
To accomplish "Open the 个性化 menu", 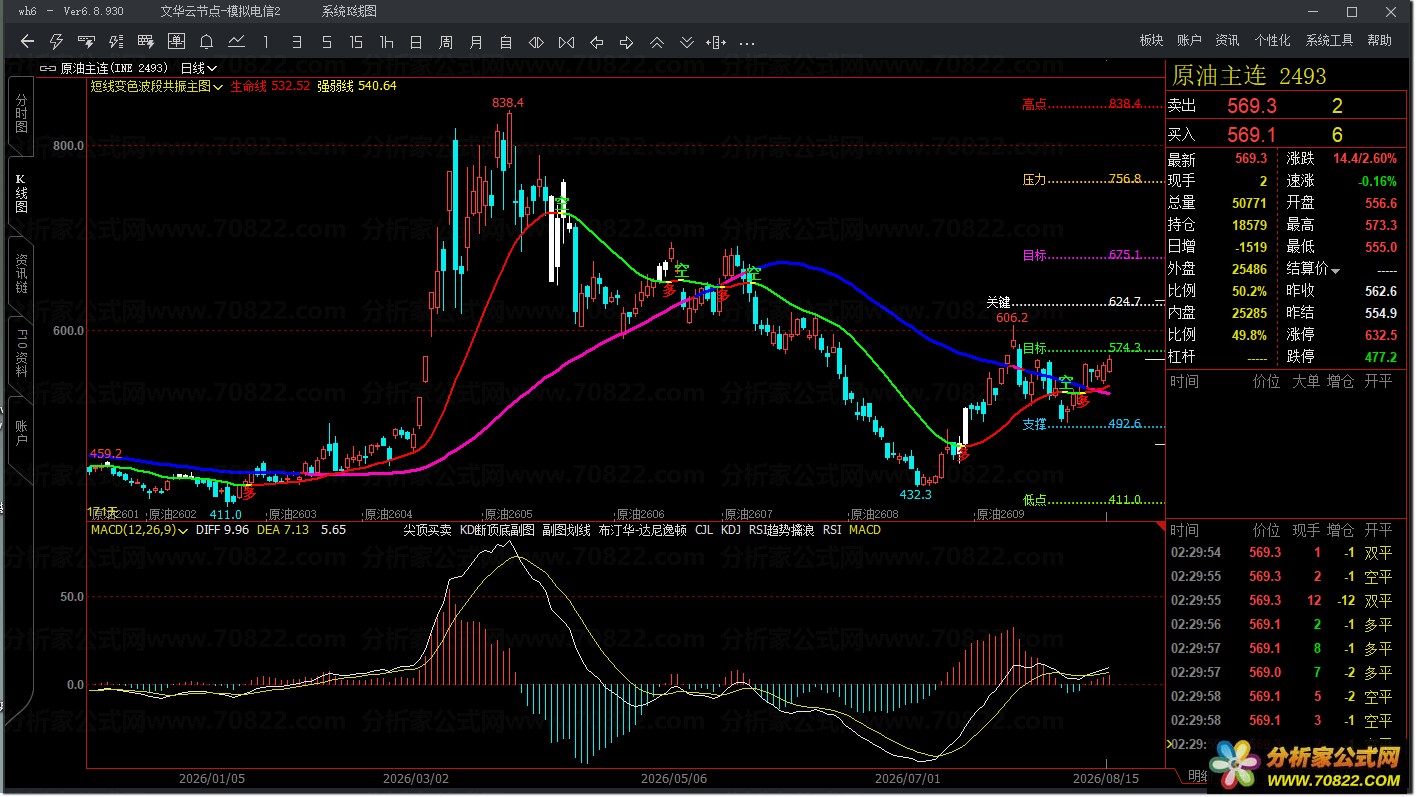I will click(x=1272, y=41).
